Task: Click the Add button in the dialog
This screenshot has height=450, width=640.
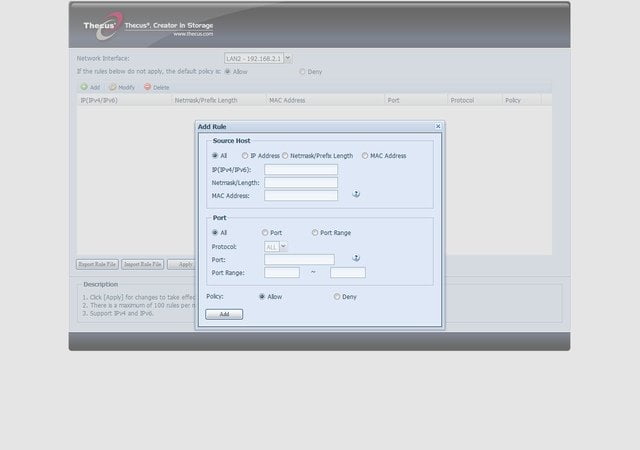Action: point(224,314)
